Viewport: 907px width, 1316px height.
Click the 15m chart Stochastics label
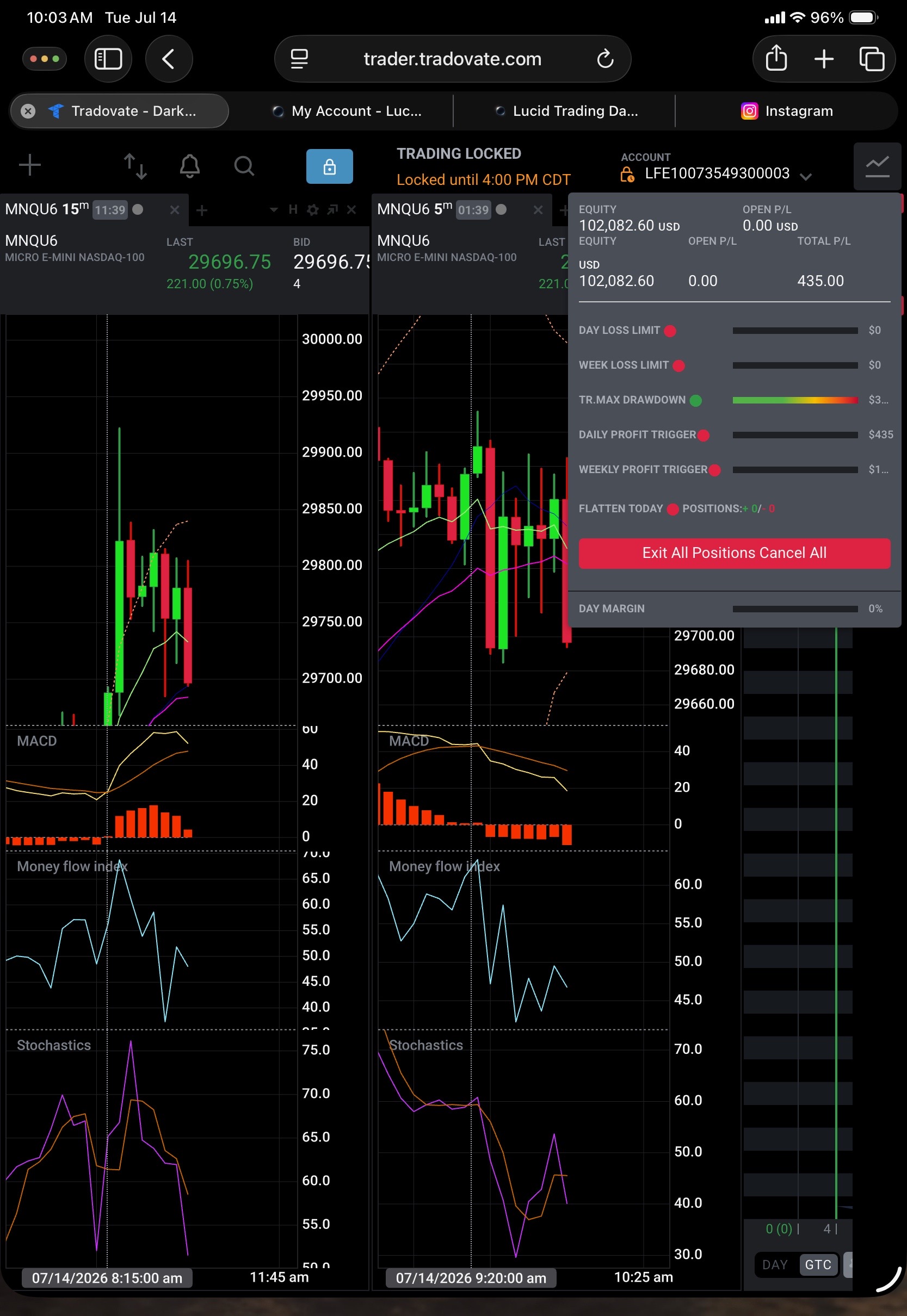point(54,1045)
